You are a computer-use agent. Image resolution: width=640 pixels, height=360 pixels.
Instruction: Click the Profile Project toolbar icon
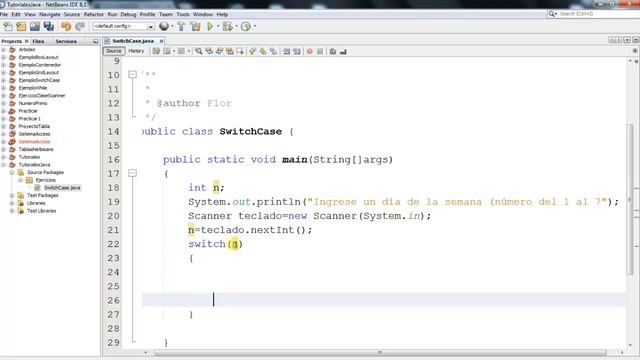point(245,27)
